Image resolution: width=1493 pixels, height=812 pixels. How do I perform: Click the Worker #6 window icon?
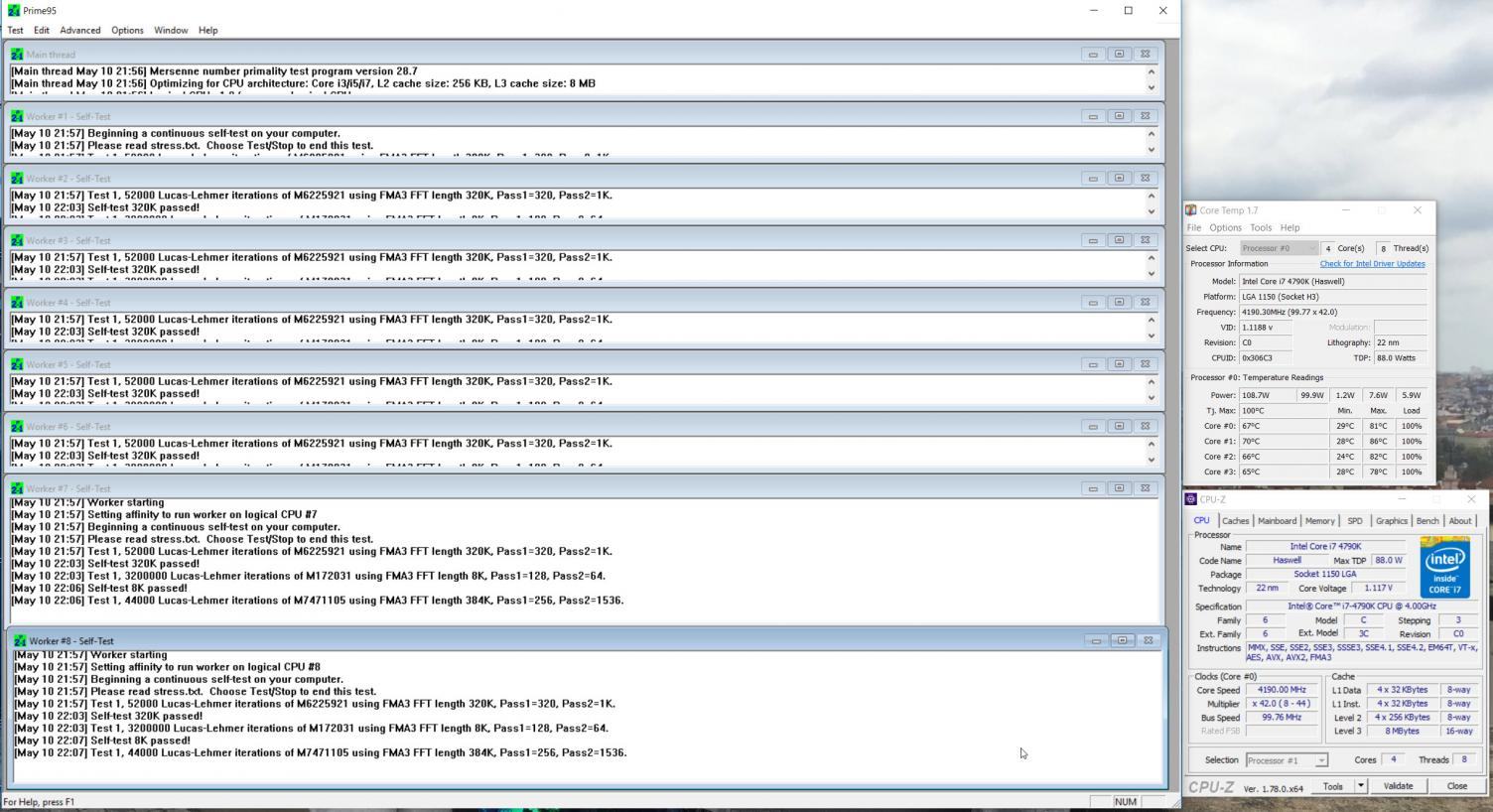[x=17, y=427]
